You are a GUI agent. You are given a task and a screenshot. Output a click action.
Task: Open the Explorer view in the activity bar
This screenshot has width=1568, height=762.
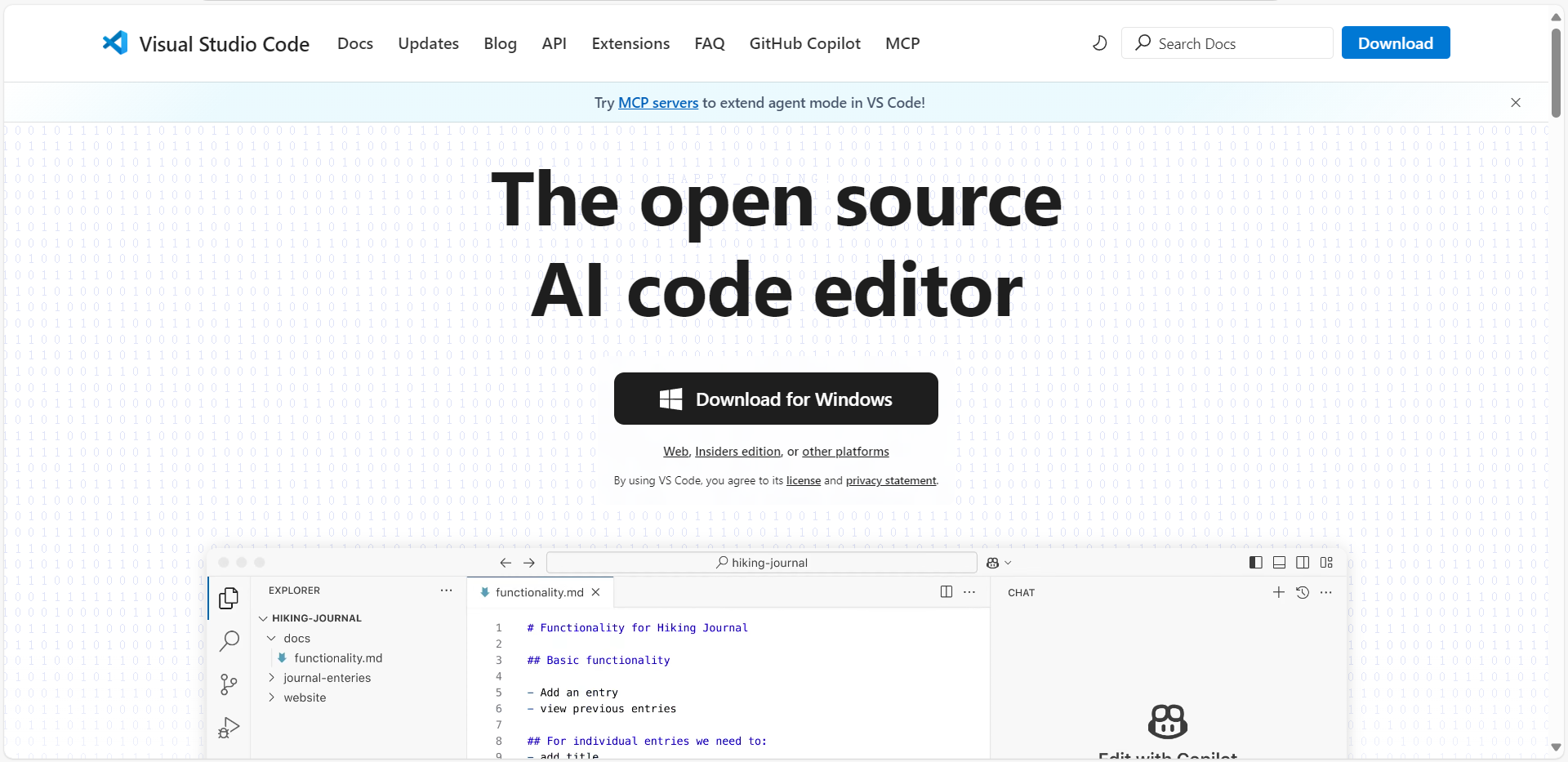(229, 598)
